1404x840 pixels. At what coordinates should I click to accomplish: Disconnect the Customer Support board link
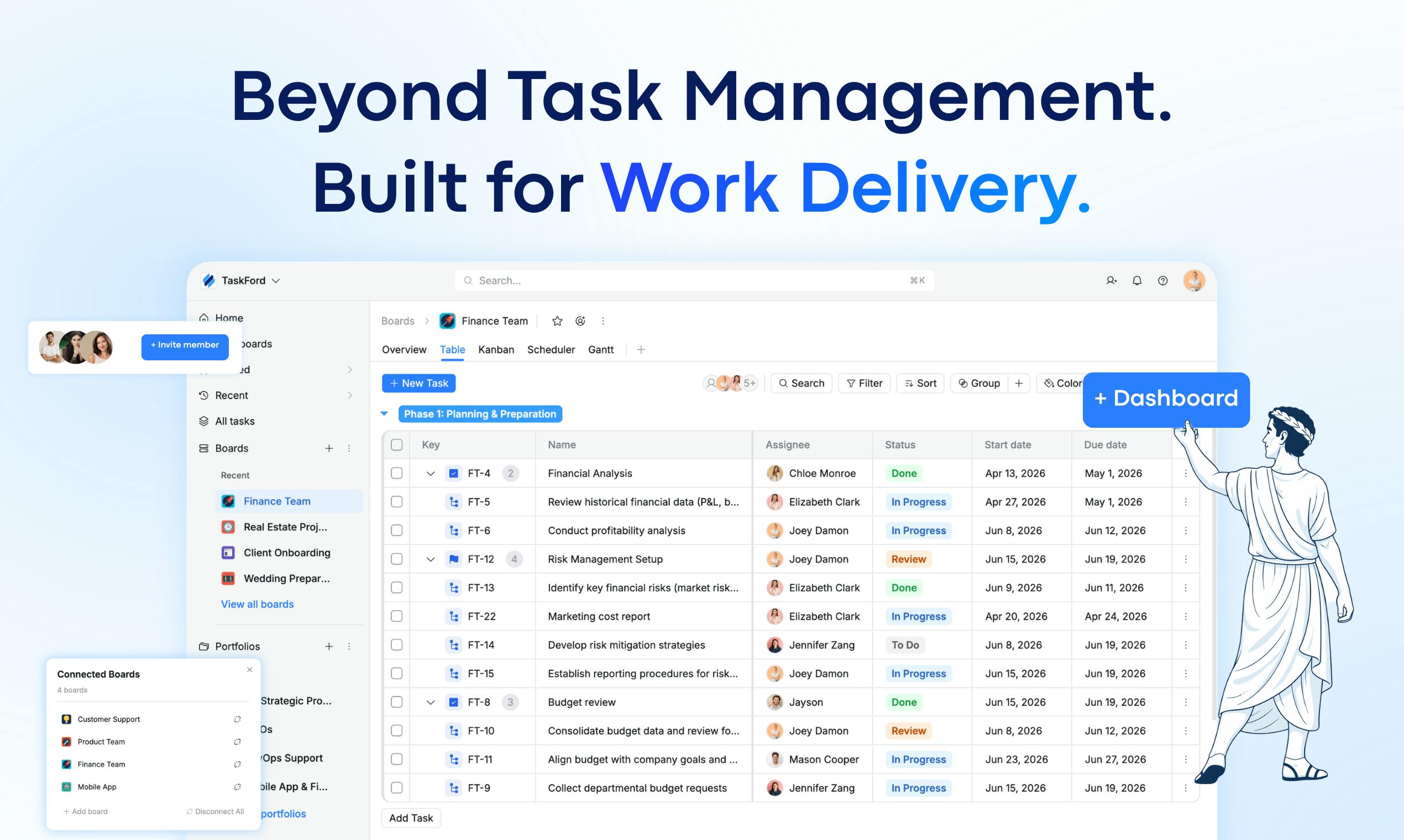237,720
